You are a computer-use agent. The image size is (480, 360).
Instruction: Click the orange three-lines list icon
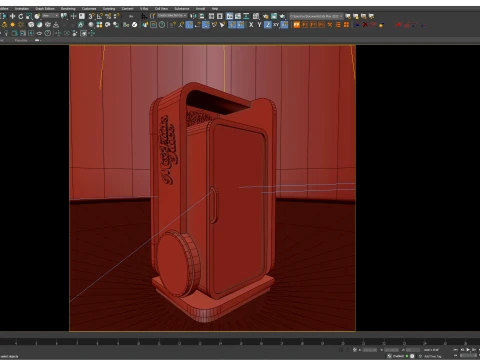(x=338, y=25)
